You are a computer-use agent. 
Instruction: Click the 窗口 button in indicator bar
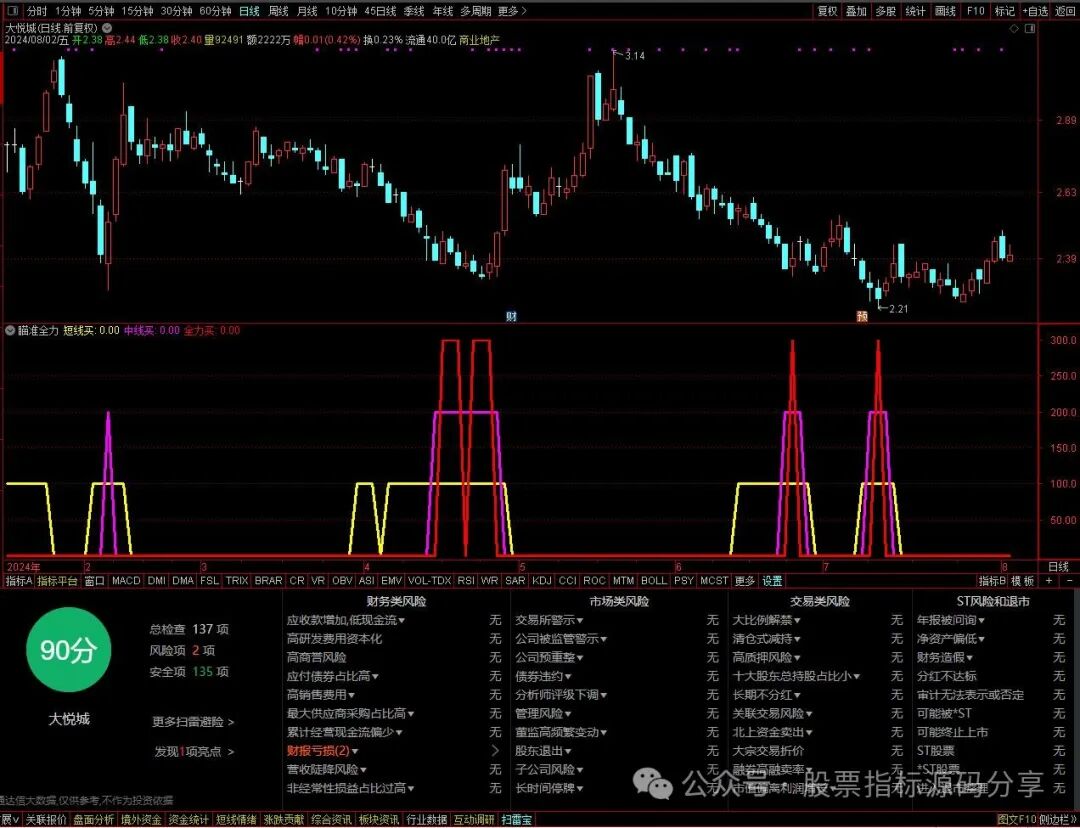coord(94,581)
